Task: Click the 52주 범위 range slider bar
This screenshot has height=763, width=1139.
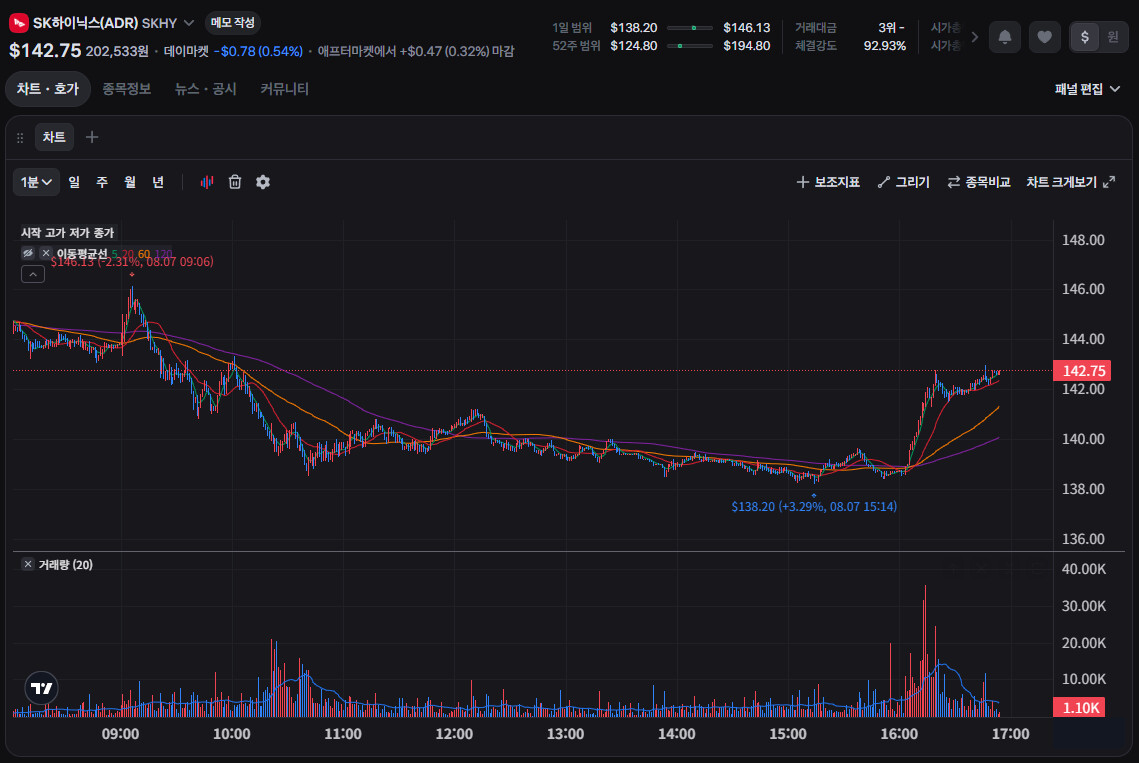Action: coord(689,46)
